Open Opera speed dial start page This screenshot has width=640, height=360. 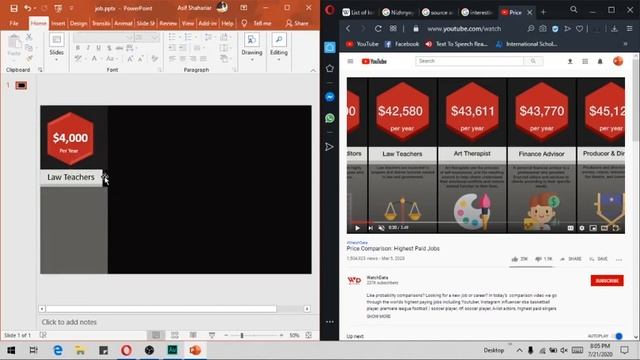pyautogui.click(x=393, y=29)
